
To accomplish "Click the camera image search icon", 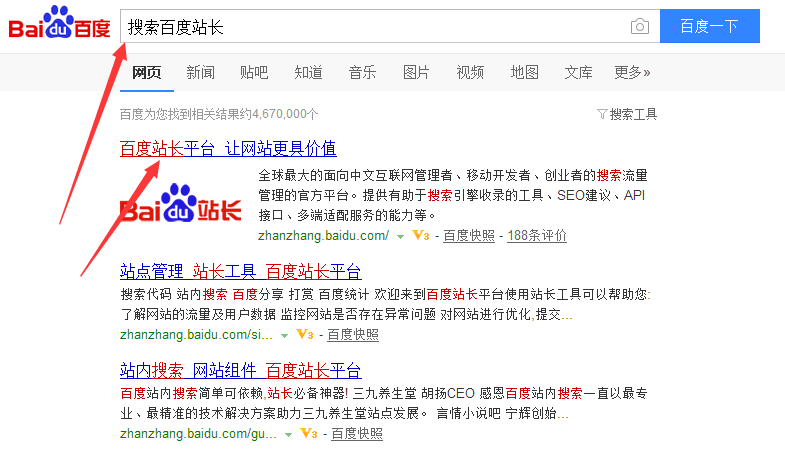I will coord(639,27).
